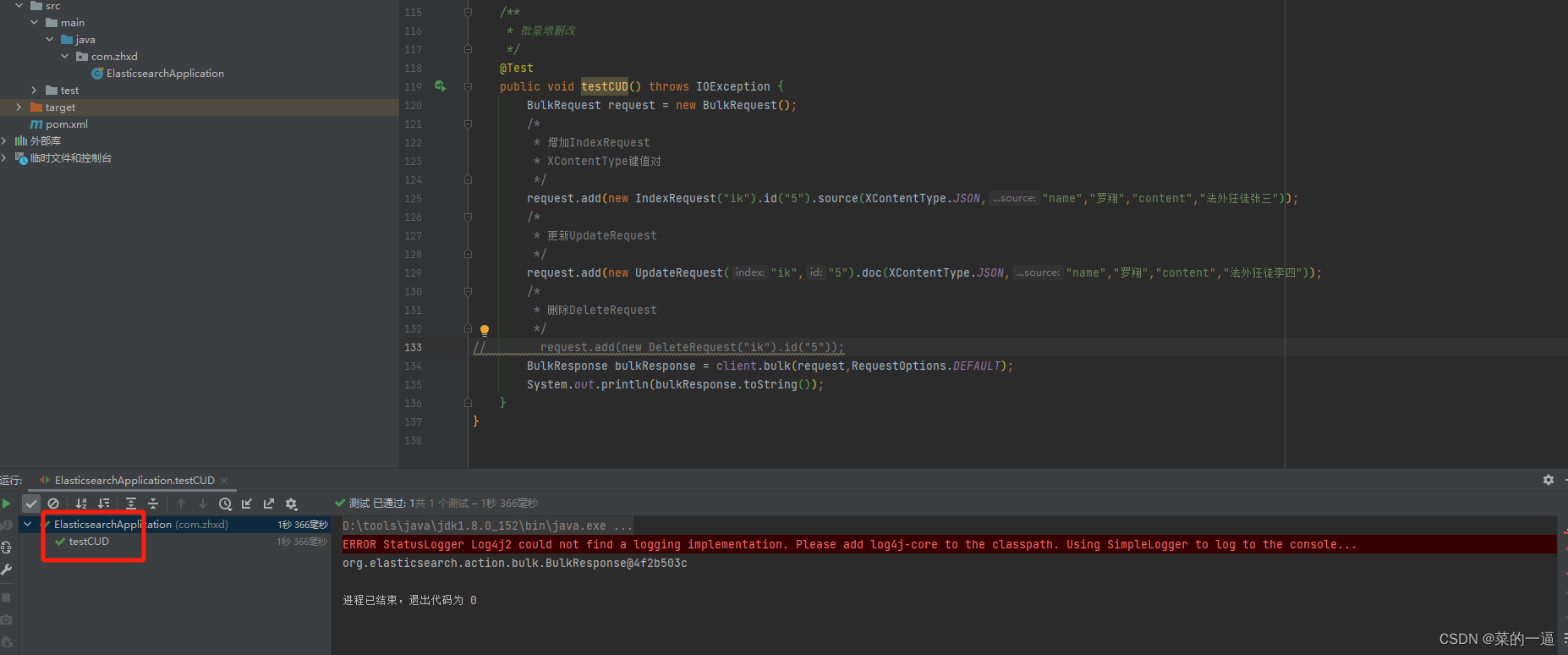
Task: Collapse the ElasticsearchApplication test result node
Action: point(28,525)
